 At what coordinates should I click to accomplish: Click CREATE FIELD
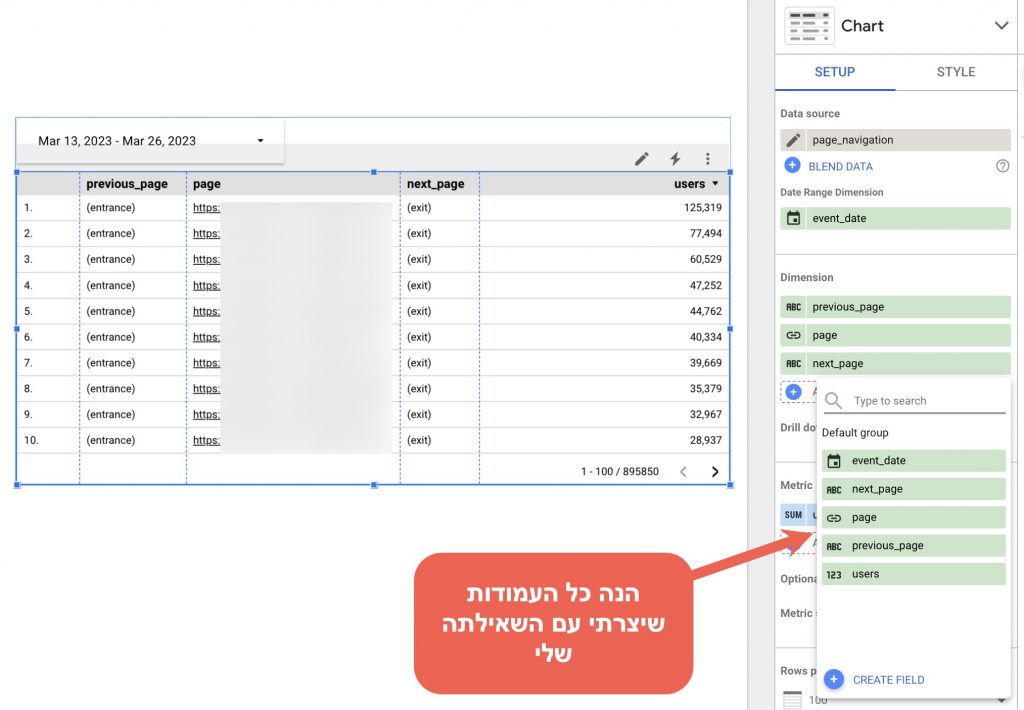887,680
